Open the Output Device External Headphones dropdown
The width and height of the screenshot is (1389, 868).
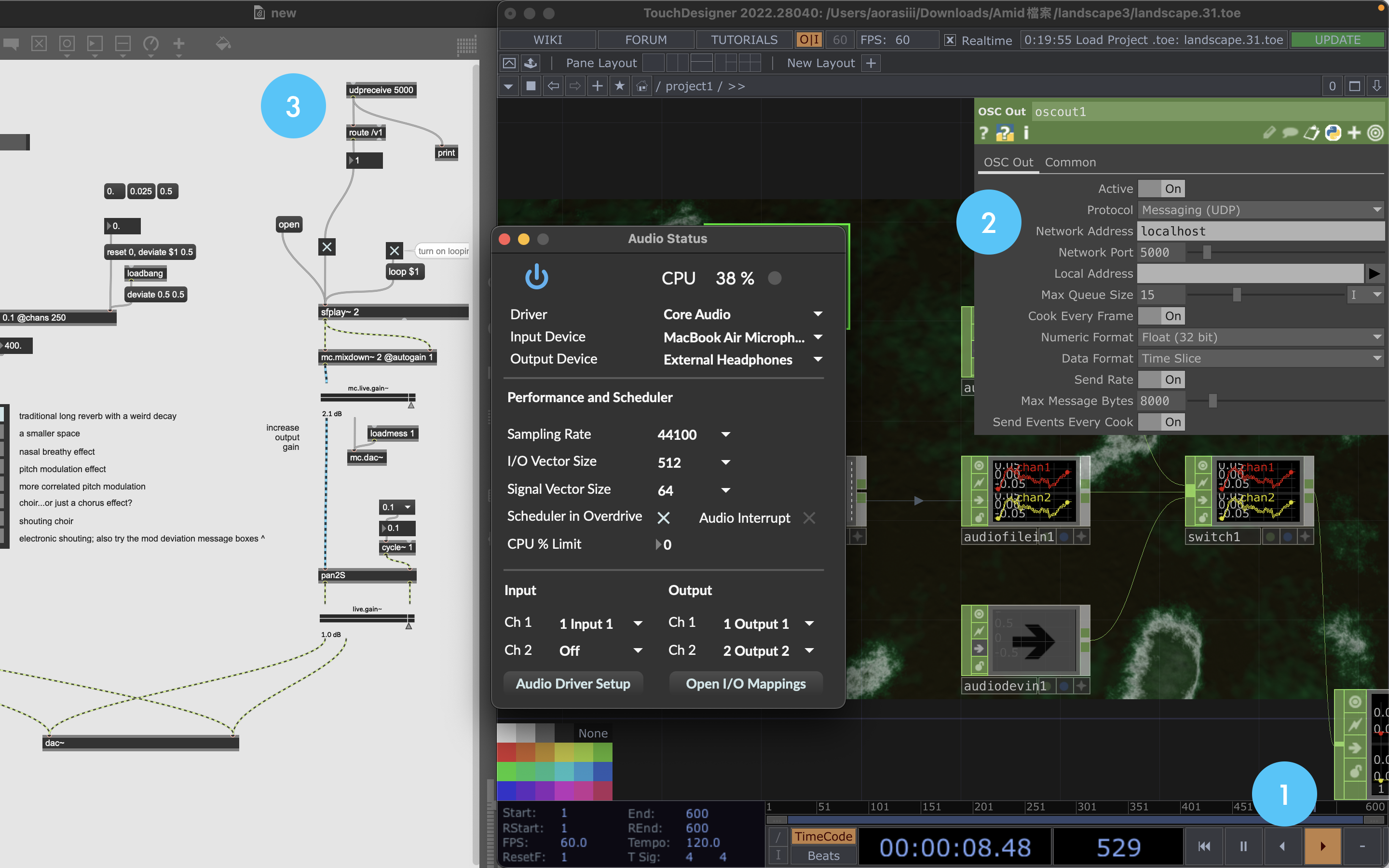click(743, 359)
